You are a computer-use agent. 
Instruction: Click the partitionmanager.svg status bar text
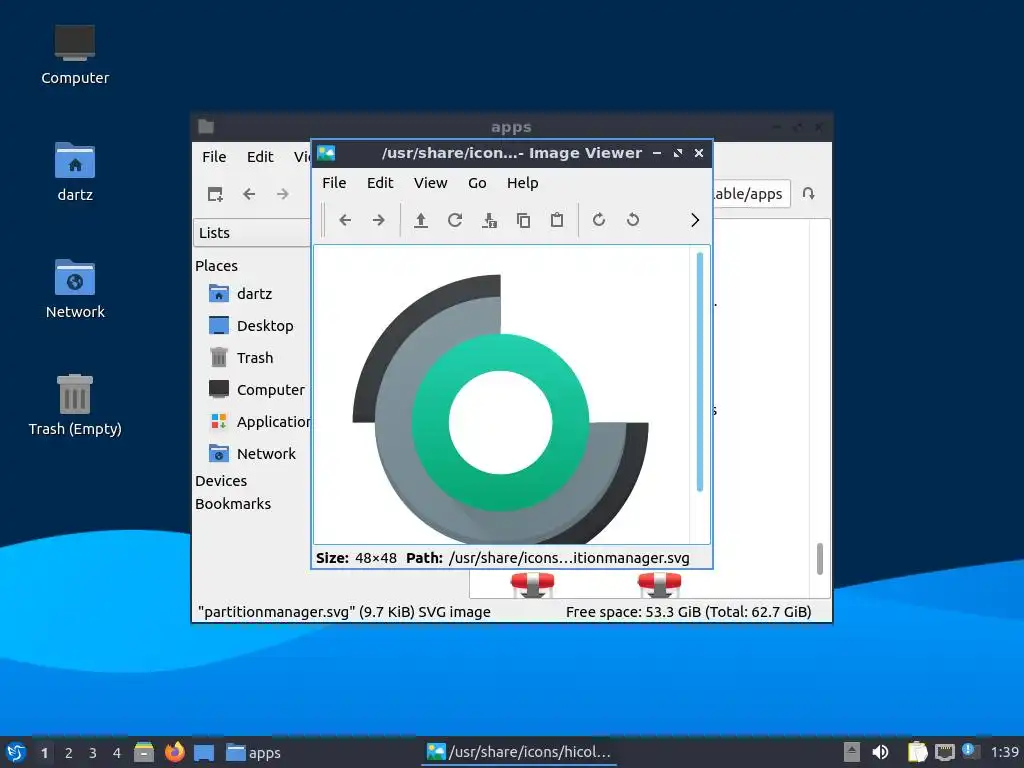point(344,612)
